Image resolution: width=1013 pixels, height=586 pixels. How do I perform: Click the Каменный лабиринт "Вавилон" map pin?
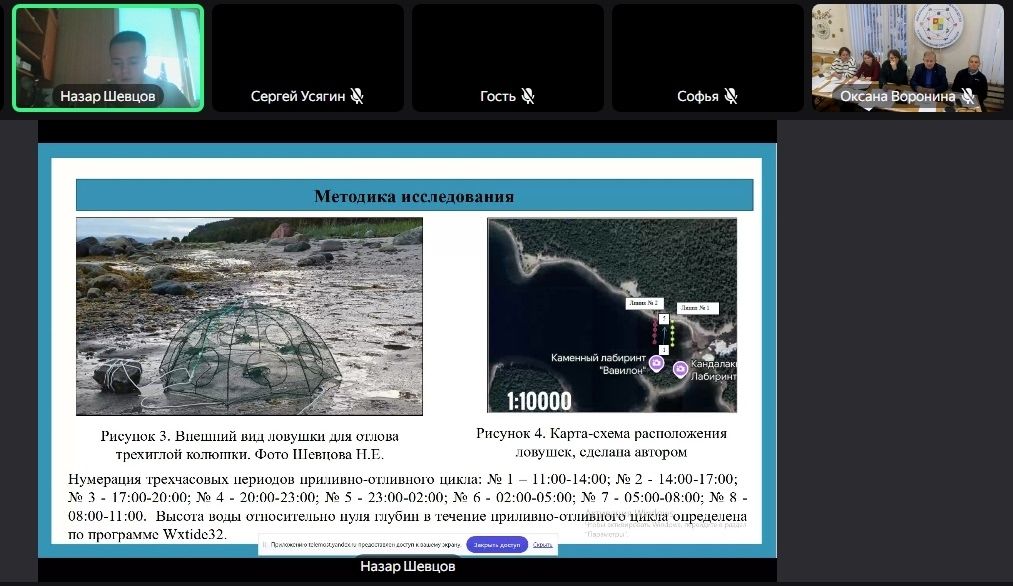click(x=656, y=364)
